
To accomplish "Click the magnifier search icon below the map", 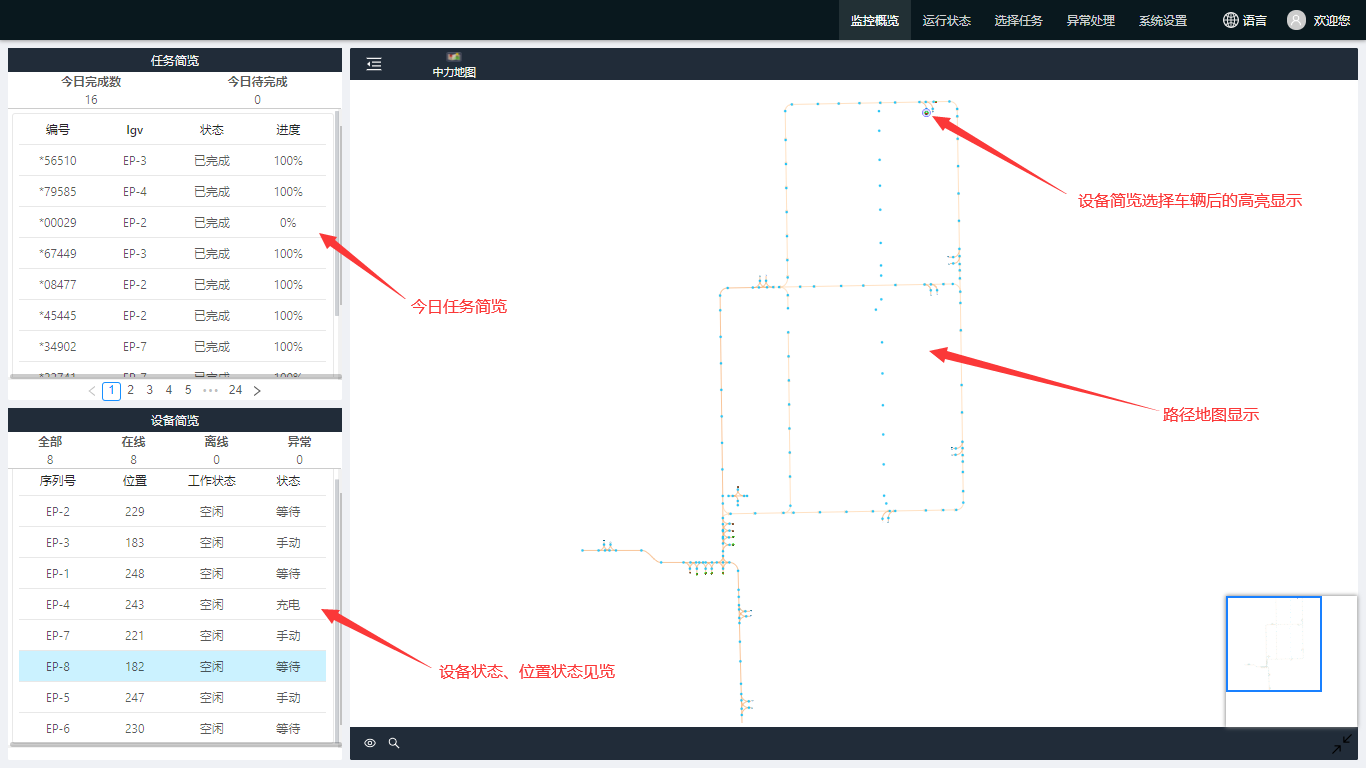I will 394,743.
